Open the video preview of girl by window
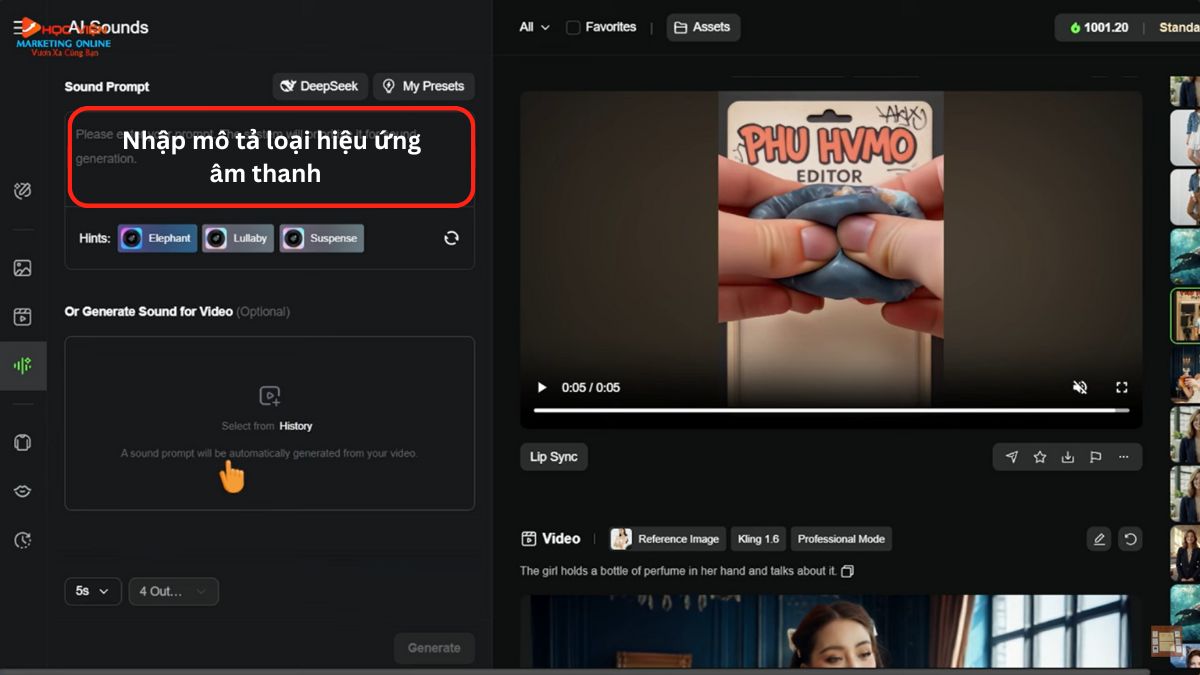The width and height of the screenshot is (1200, 675). tap(831, 634)
